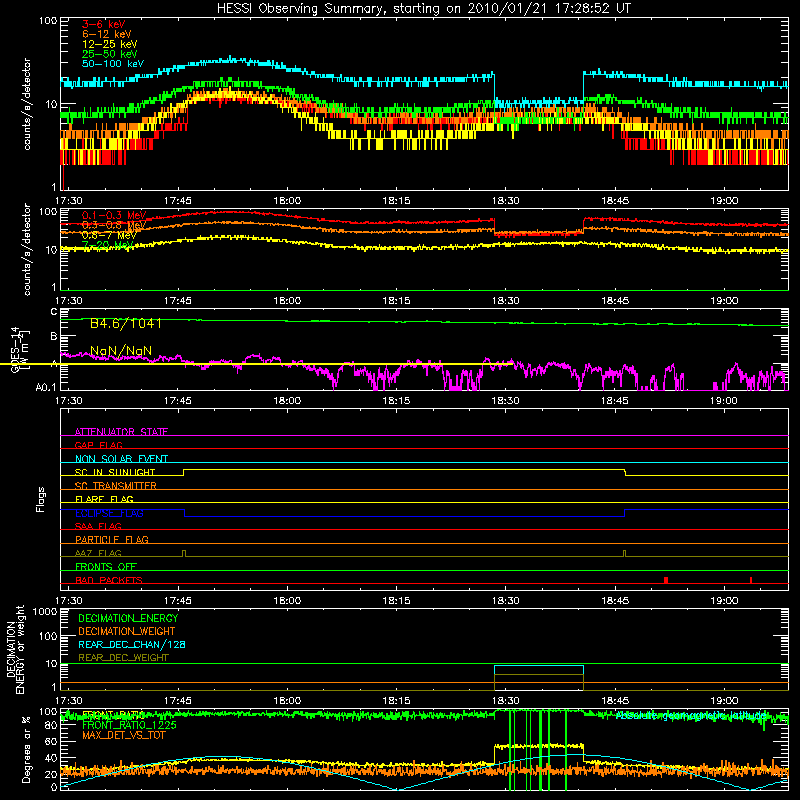Click the FRONT_RATIO_1225 legend label
The width and height of the screenshot is (800, 800).
(129, 725)
